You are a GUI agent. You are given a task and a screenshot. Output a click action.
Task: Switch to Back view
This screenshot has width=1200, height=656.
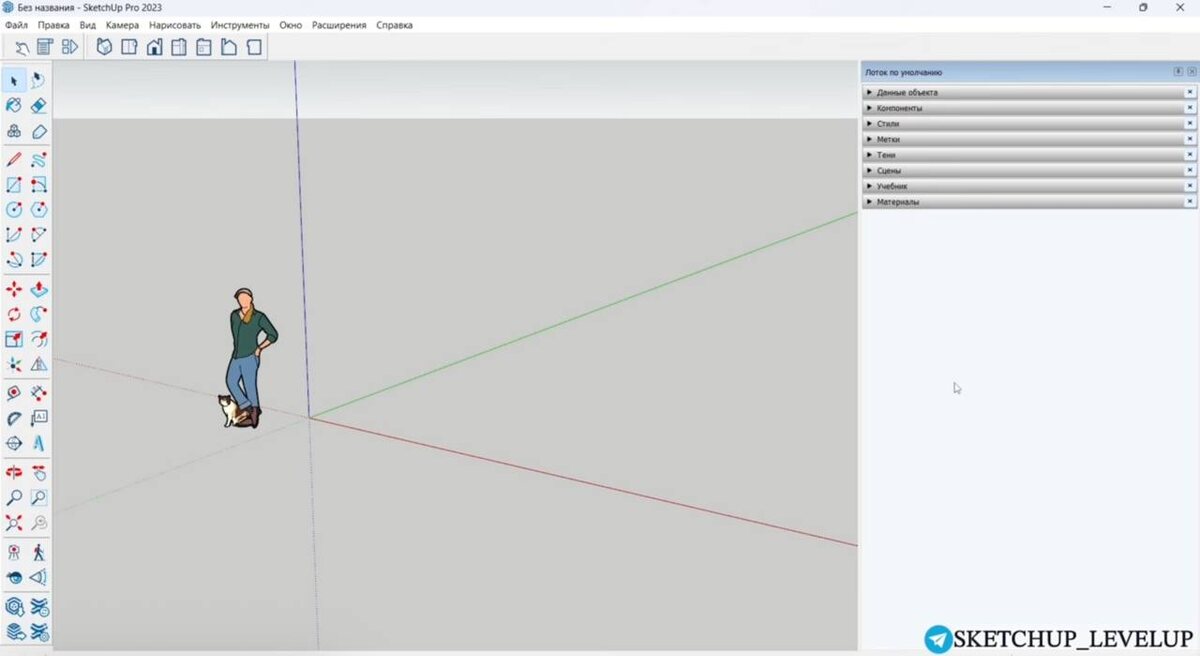(x=204, y=46)
